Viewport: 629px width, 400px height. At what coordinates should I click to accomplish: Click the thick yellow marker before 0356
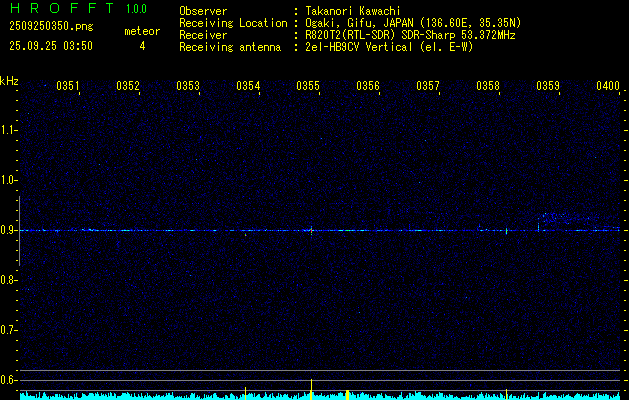click(x=347, y=395)
